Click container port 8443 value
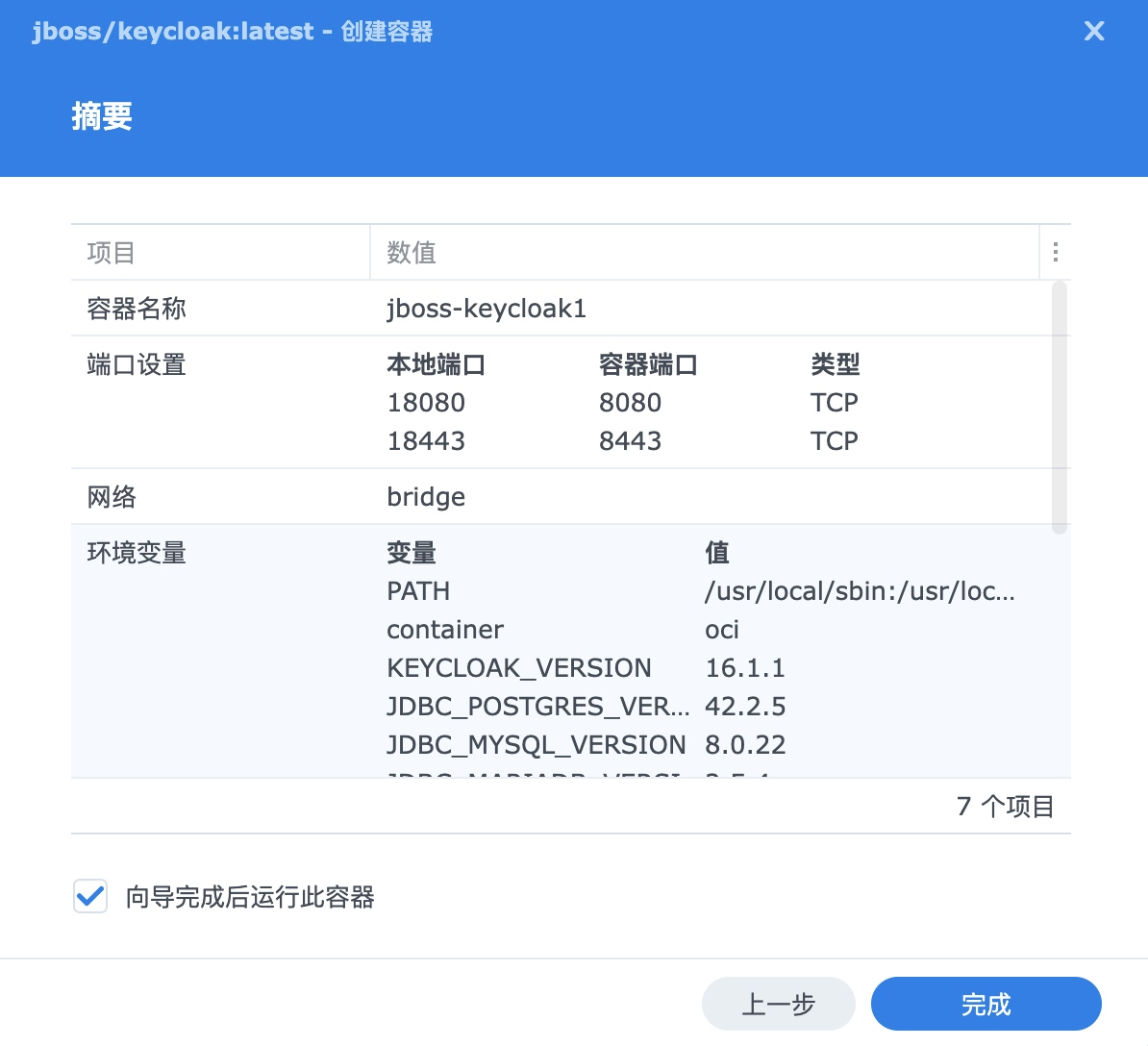This screenshot has height=1046, width=1148. [x=631, y=440]
